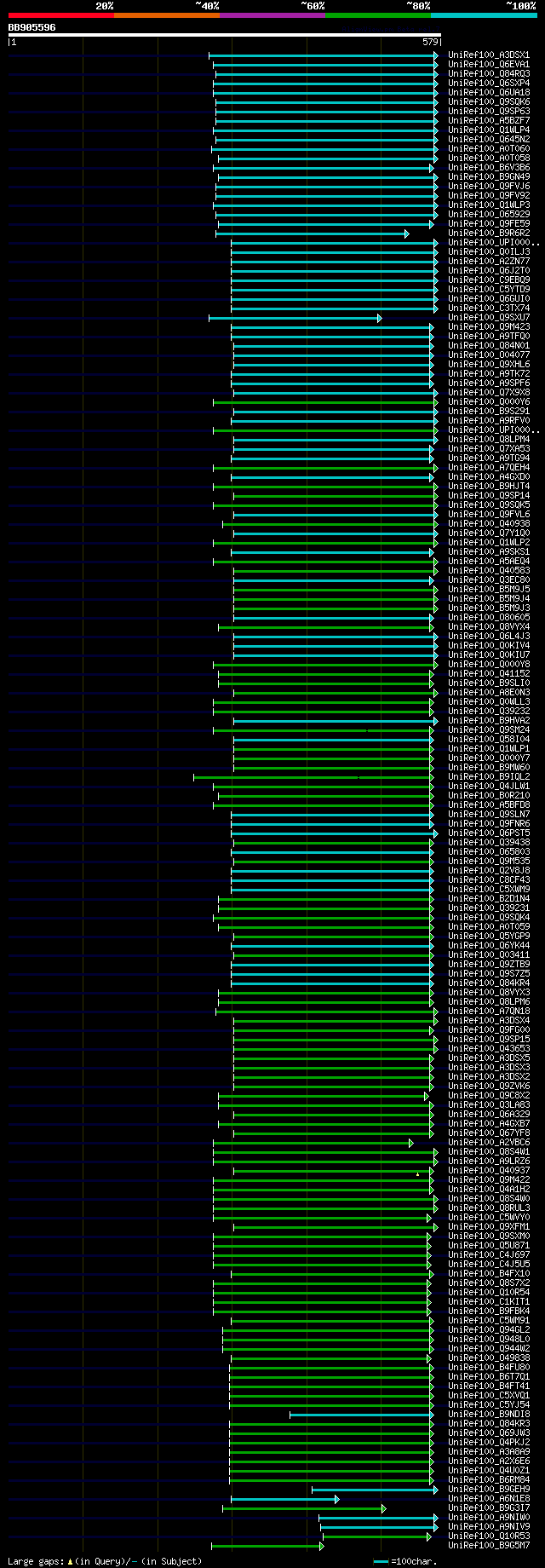
Task: Select hit label UniRef100_Q645N2
Action: click(489, 139)
